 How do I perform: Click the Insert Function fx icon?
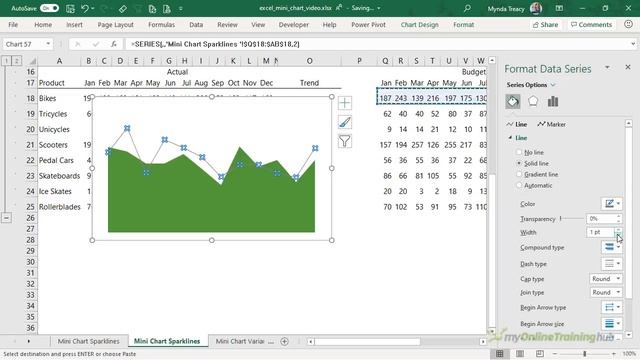(114, 44)
